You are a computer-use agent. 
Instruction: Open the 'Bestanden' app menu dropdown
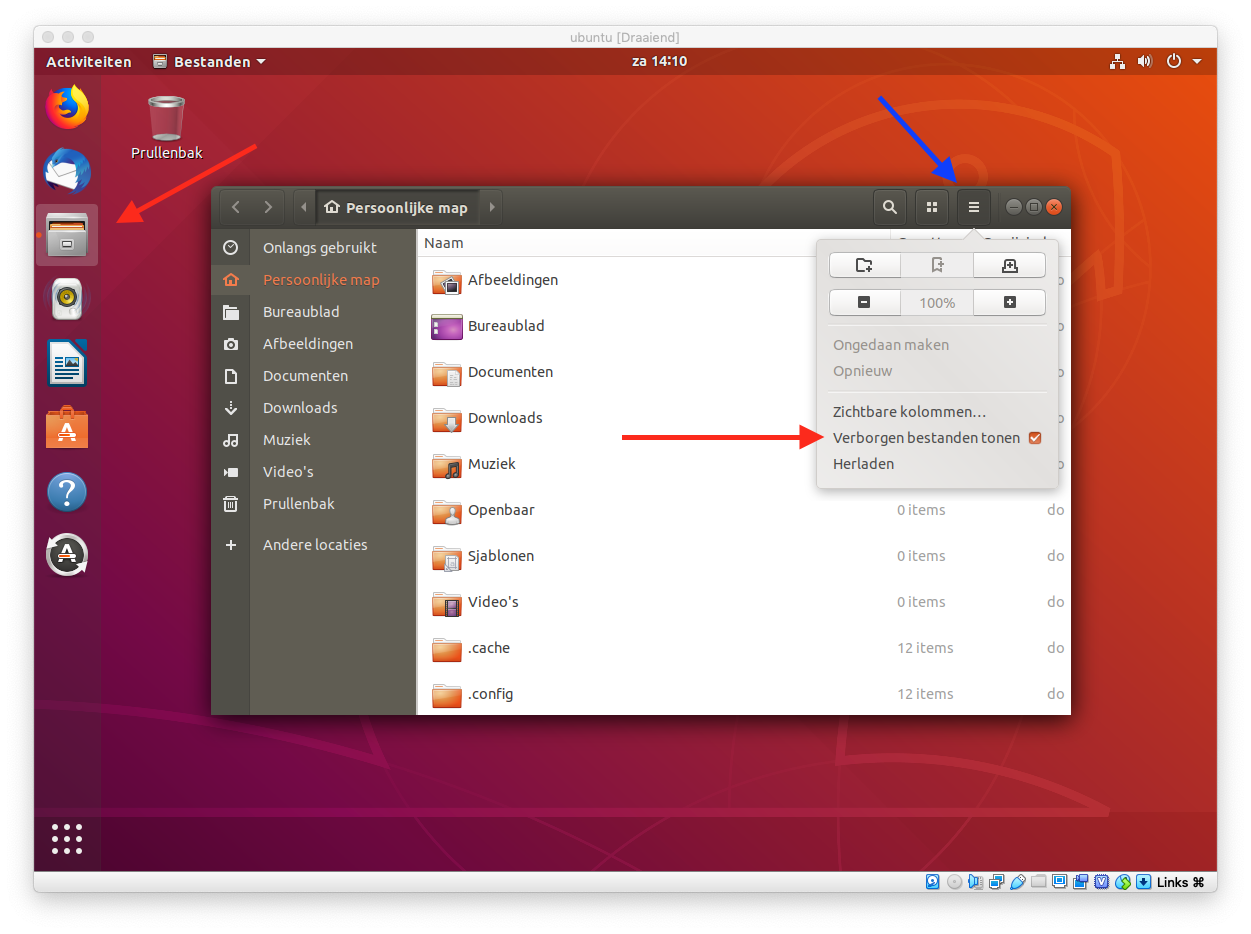(210, 62)
